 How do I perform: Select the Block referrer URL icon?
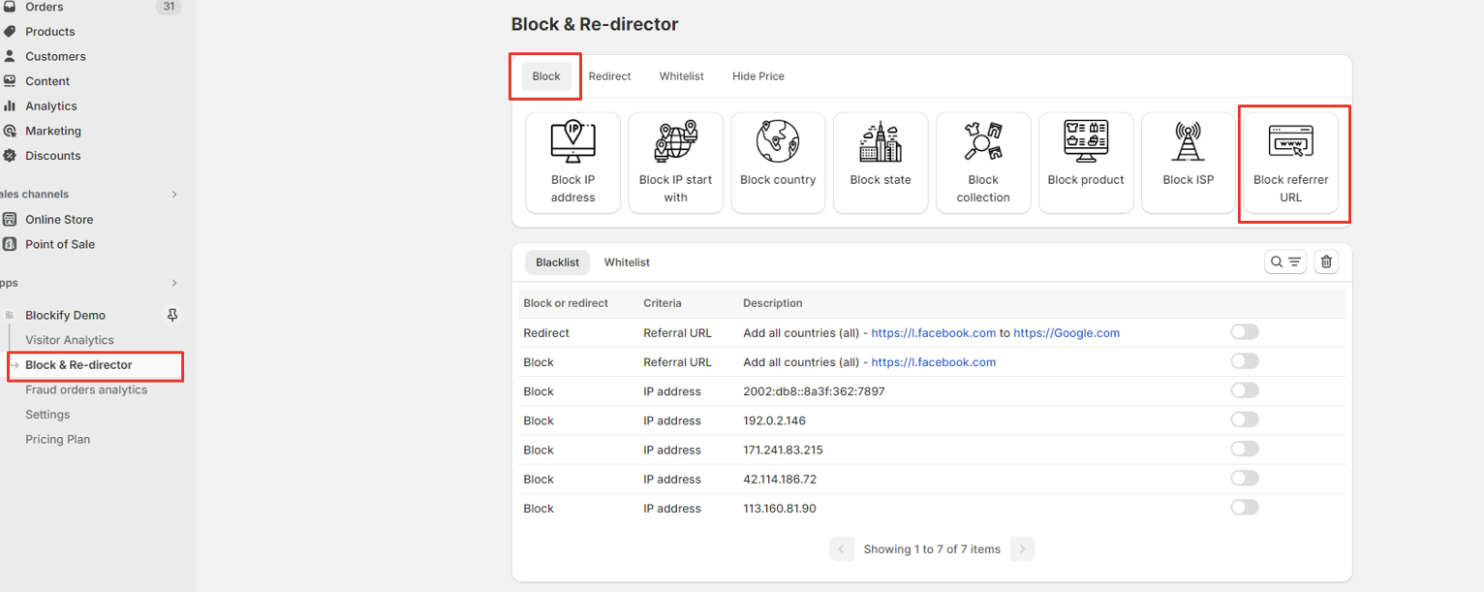pos(1291,141)
